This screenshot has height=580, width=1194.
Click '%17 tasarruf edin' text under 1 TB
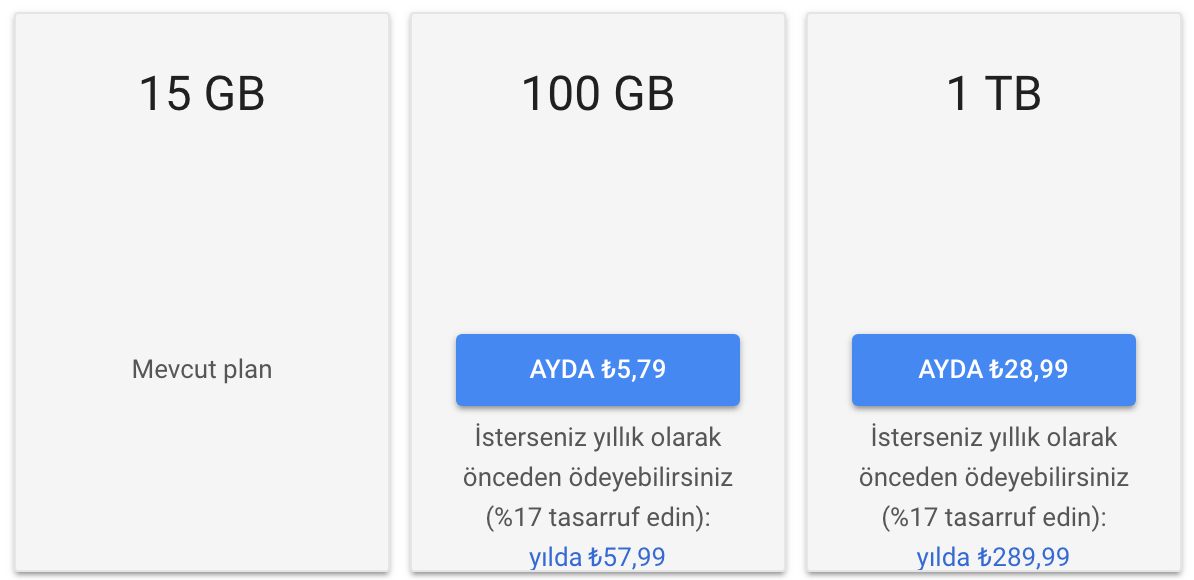[994, 518]
